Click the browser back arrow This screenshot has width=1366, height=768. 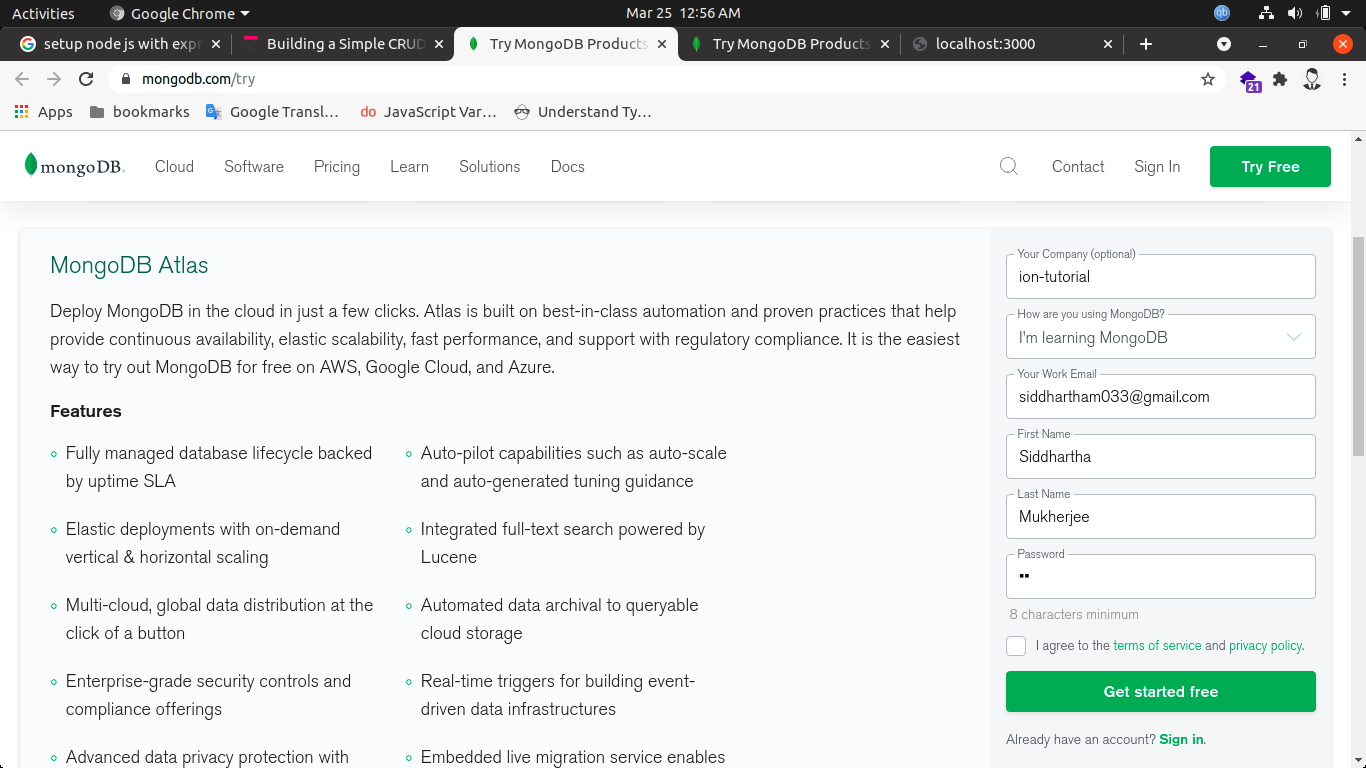coord(22,79)
